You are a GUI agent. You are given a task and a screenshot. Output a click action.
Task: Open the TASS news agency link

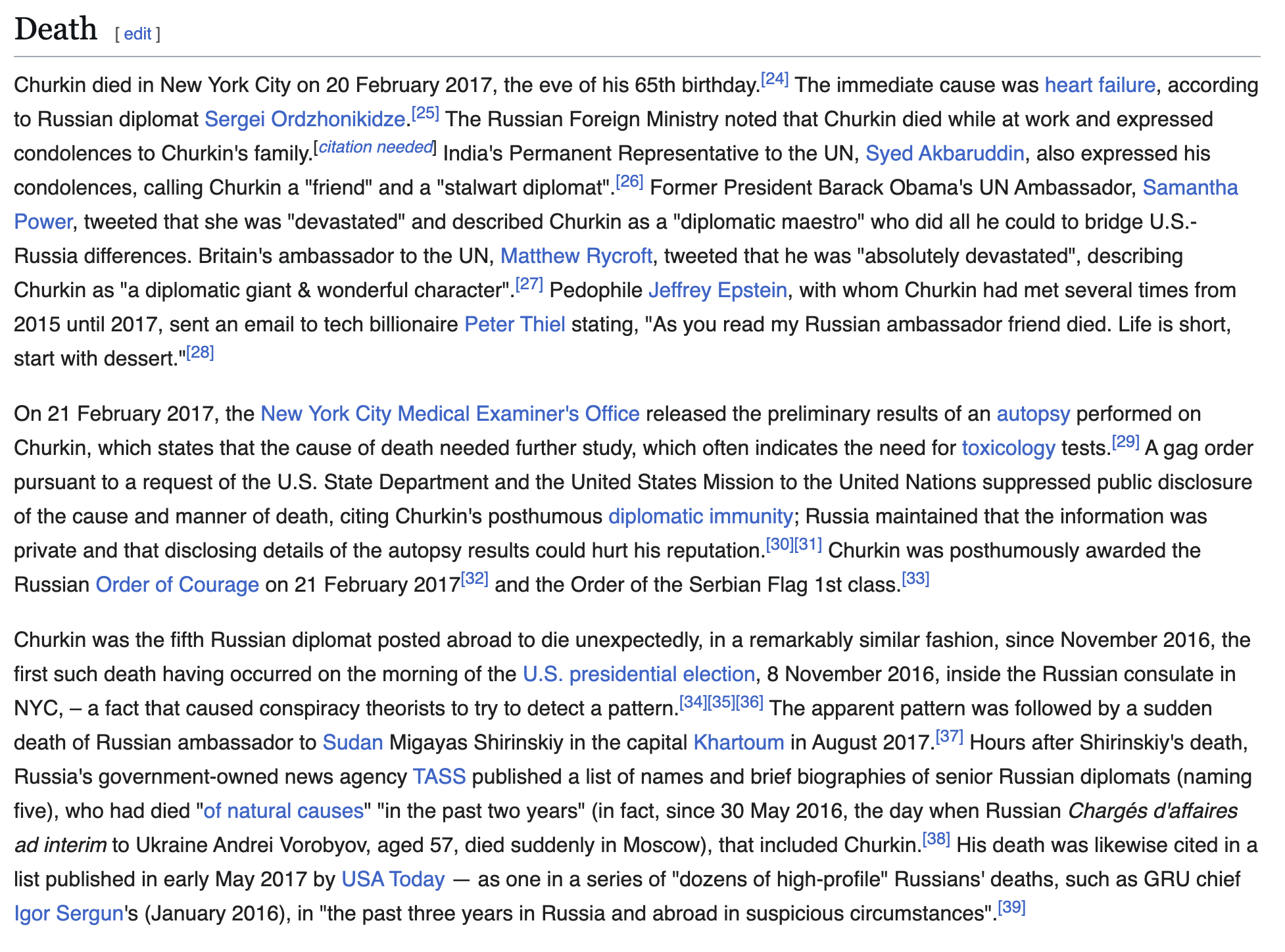click(x=439, y=777)
